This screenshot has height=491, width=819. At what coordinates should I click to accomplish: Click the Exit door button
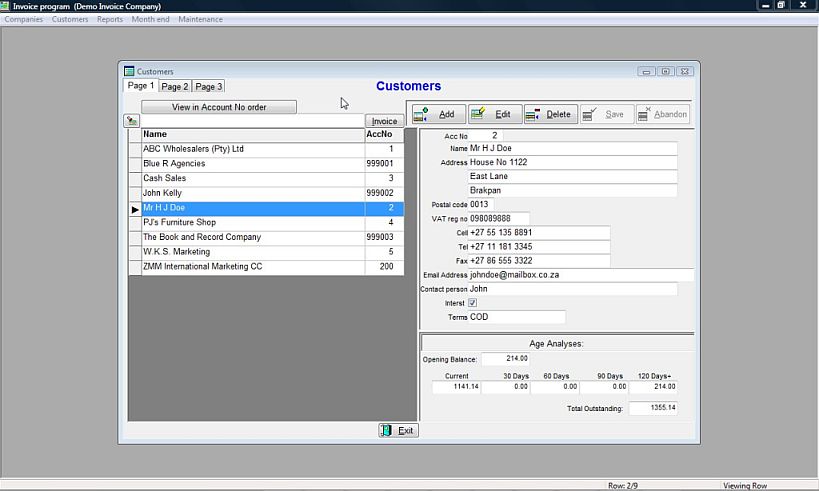coord(398,430)
